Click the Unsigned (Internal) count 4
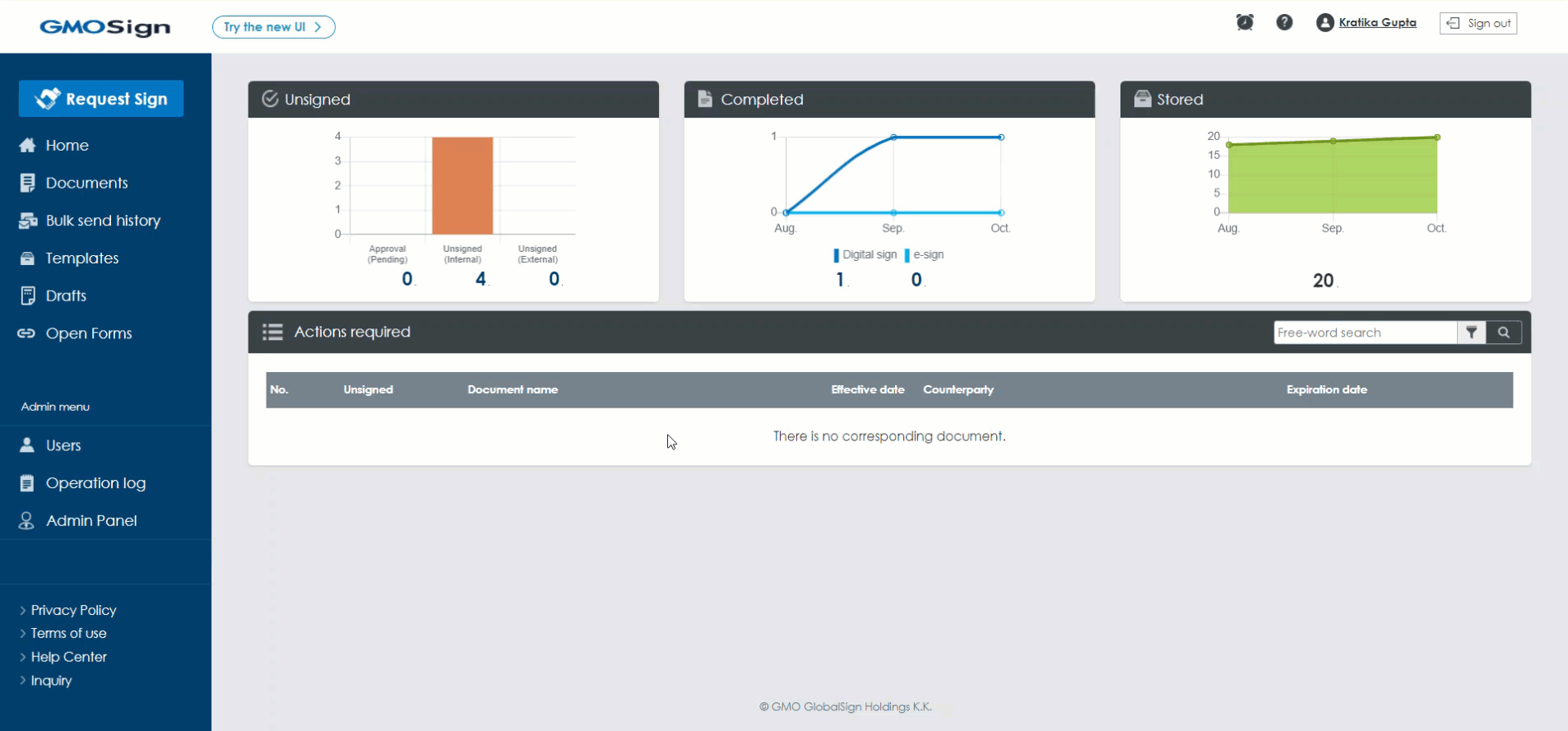This screenshot has height=731, width=1568. click(480, 279)
